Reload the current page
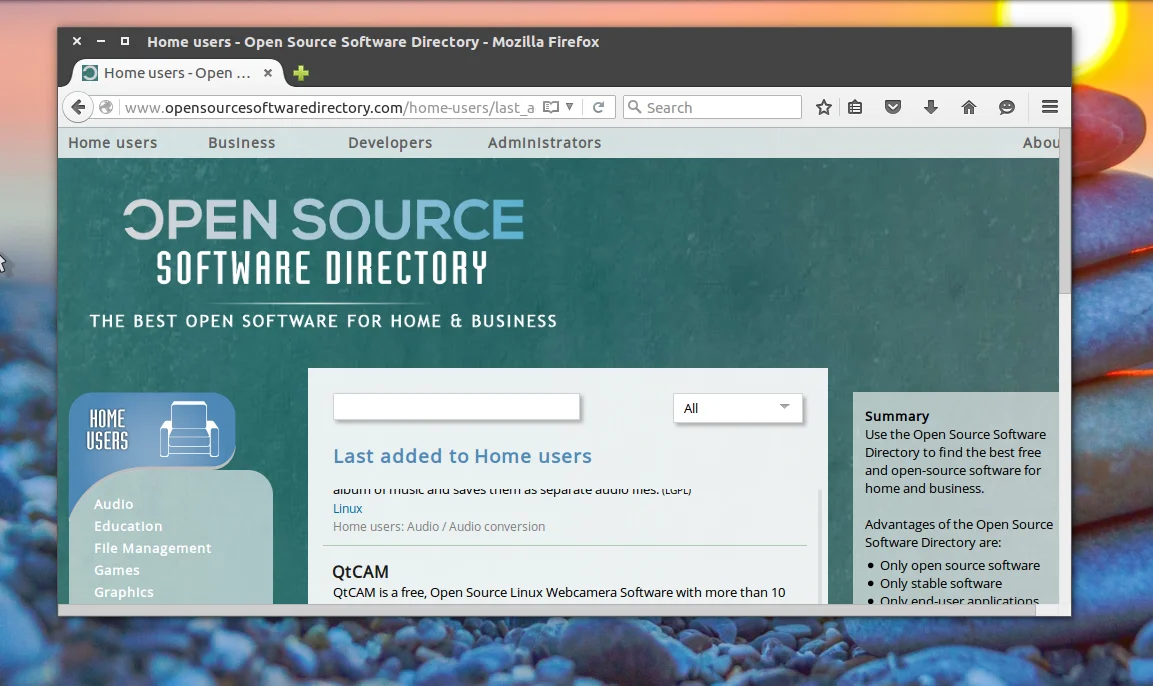Screen dimensions: 1153x686 point(599,107)
